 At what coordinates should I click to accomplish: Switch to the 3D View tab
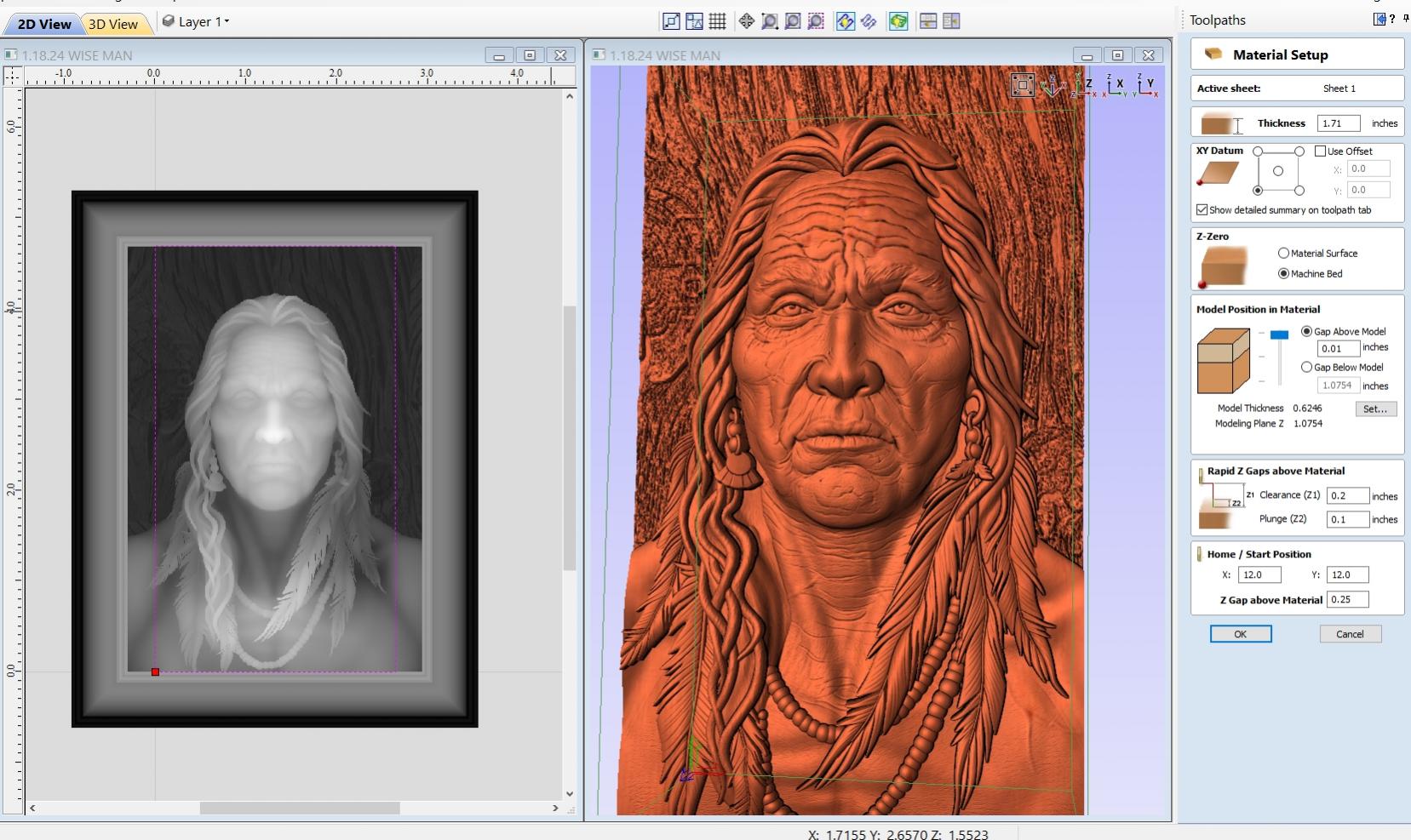[113, 24]
